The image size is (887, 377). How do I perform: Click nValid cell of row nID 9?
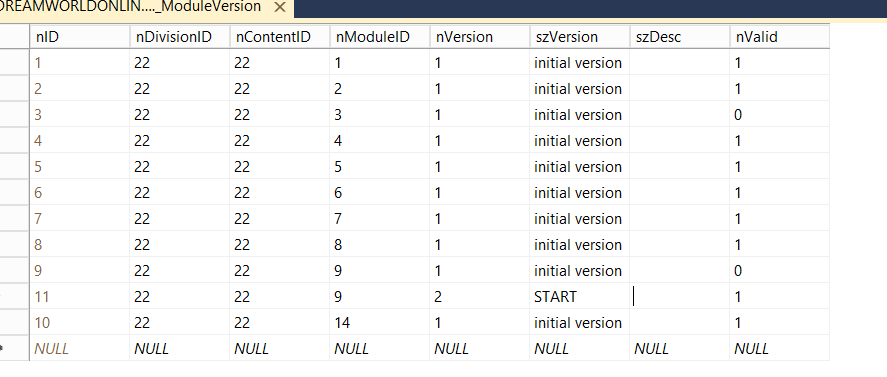pos(780,271)
